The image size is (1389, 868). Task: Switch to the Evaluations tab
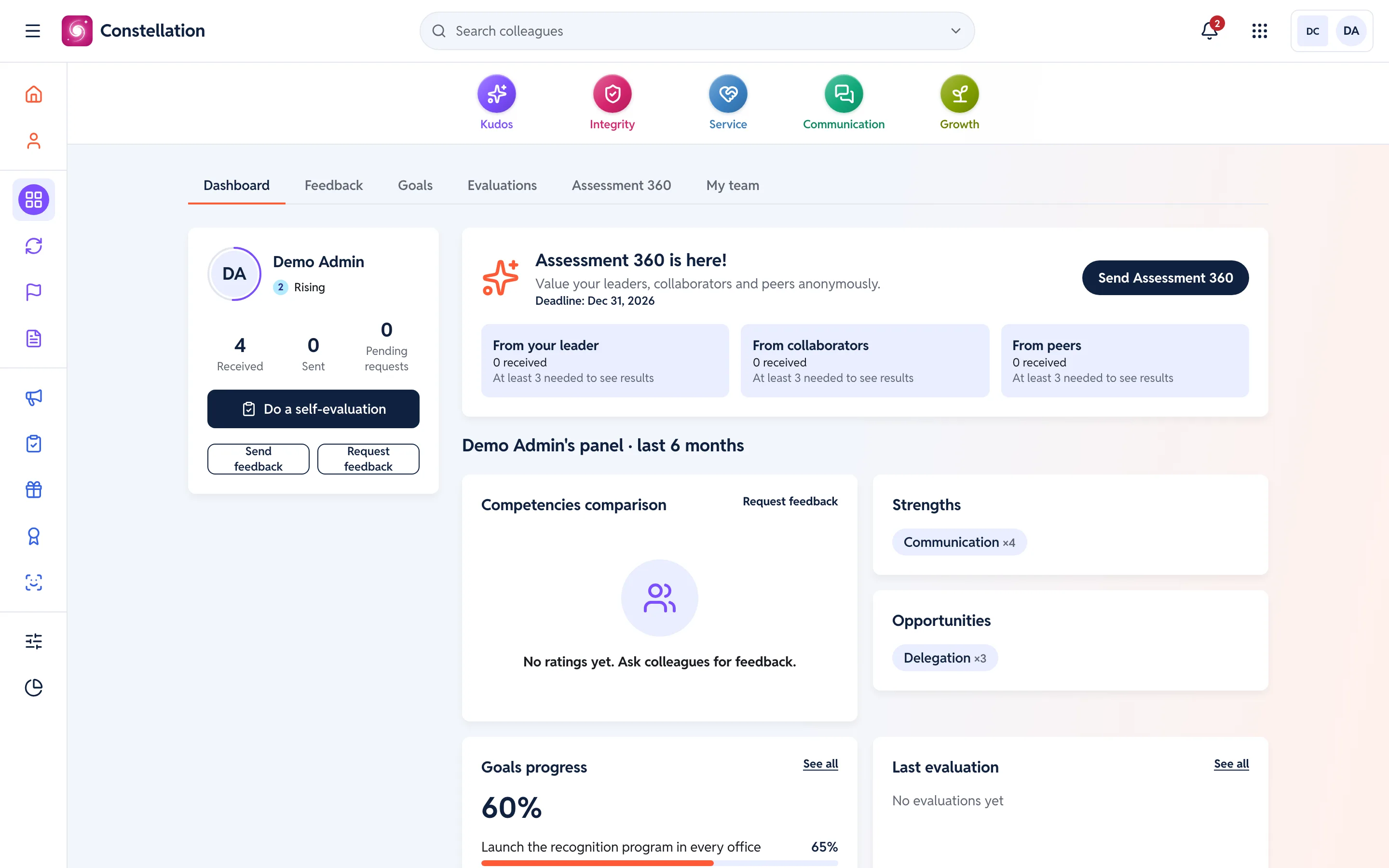pos(502,186)
